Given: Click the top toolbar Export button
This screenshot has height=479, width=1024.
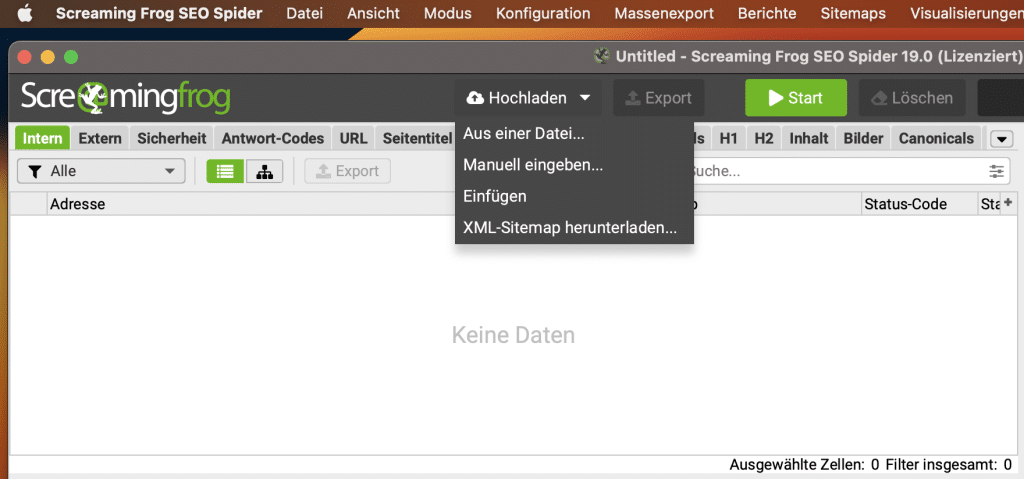Looking at the screenshot, I should (x=658, y=98).
